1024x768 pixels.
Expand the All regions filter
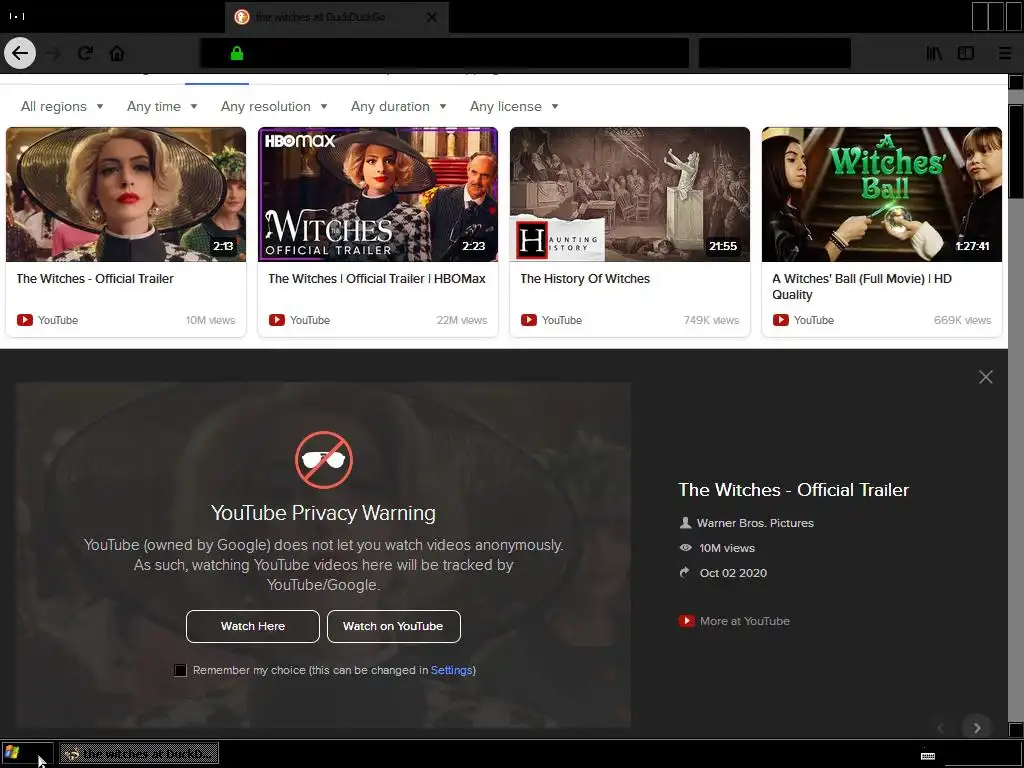62,106
